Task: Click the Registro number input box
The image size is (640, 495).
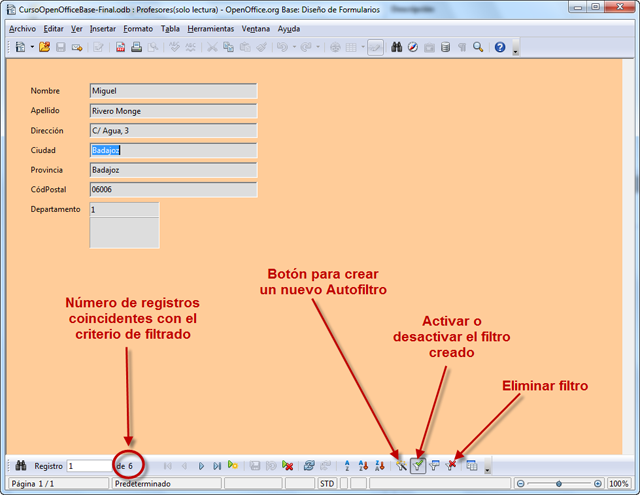Action: pyautogui.click(x=89, y=466)
